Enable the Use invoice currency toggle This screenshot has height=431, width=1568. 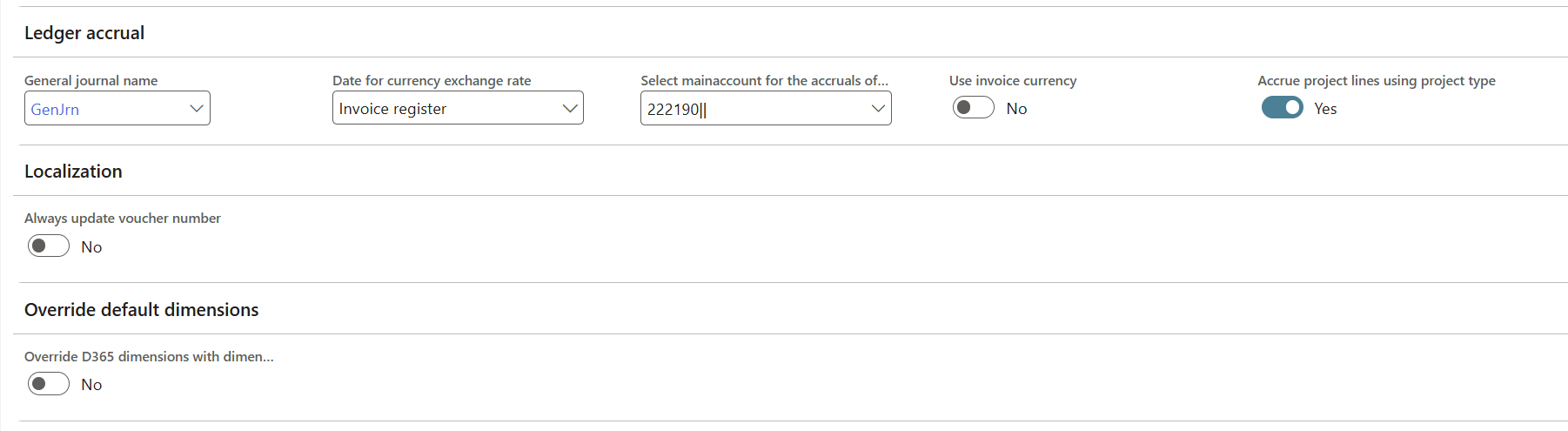tap(973, 108)
